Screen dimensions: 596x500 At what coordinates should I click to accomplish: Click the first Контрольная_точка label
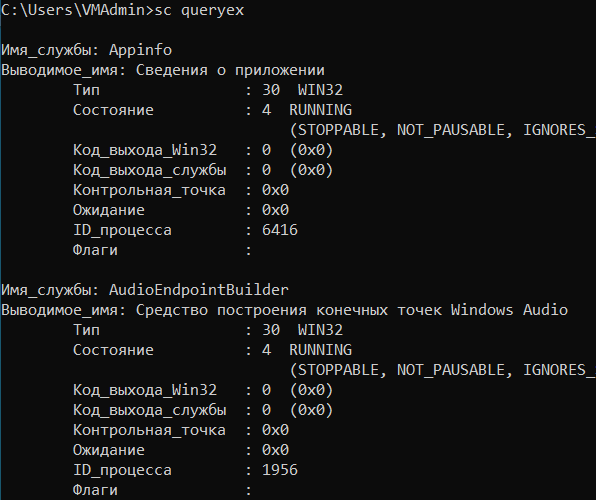(149, 190)
